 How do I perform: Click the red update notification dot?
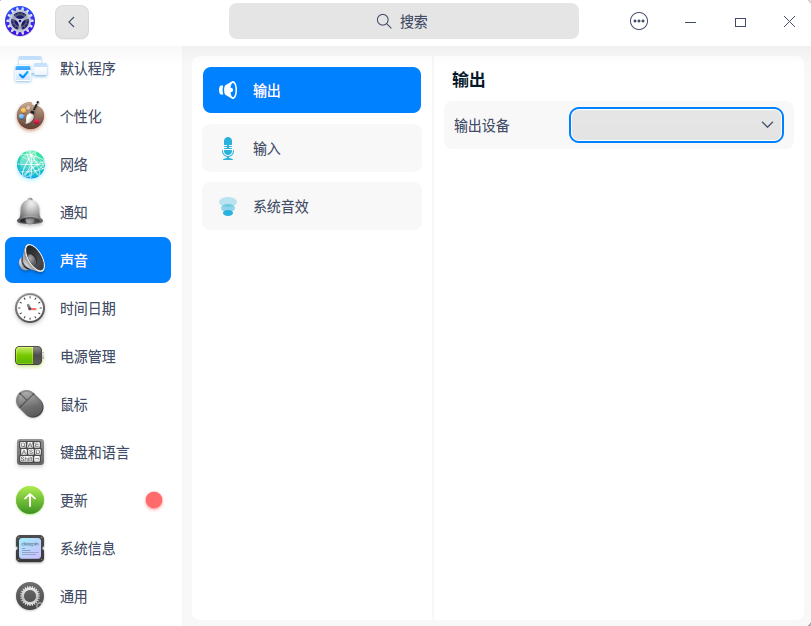click(154, 500)
